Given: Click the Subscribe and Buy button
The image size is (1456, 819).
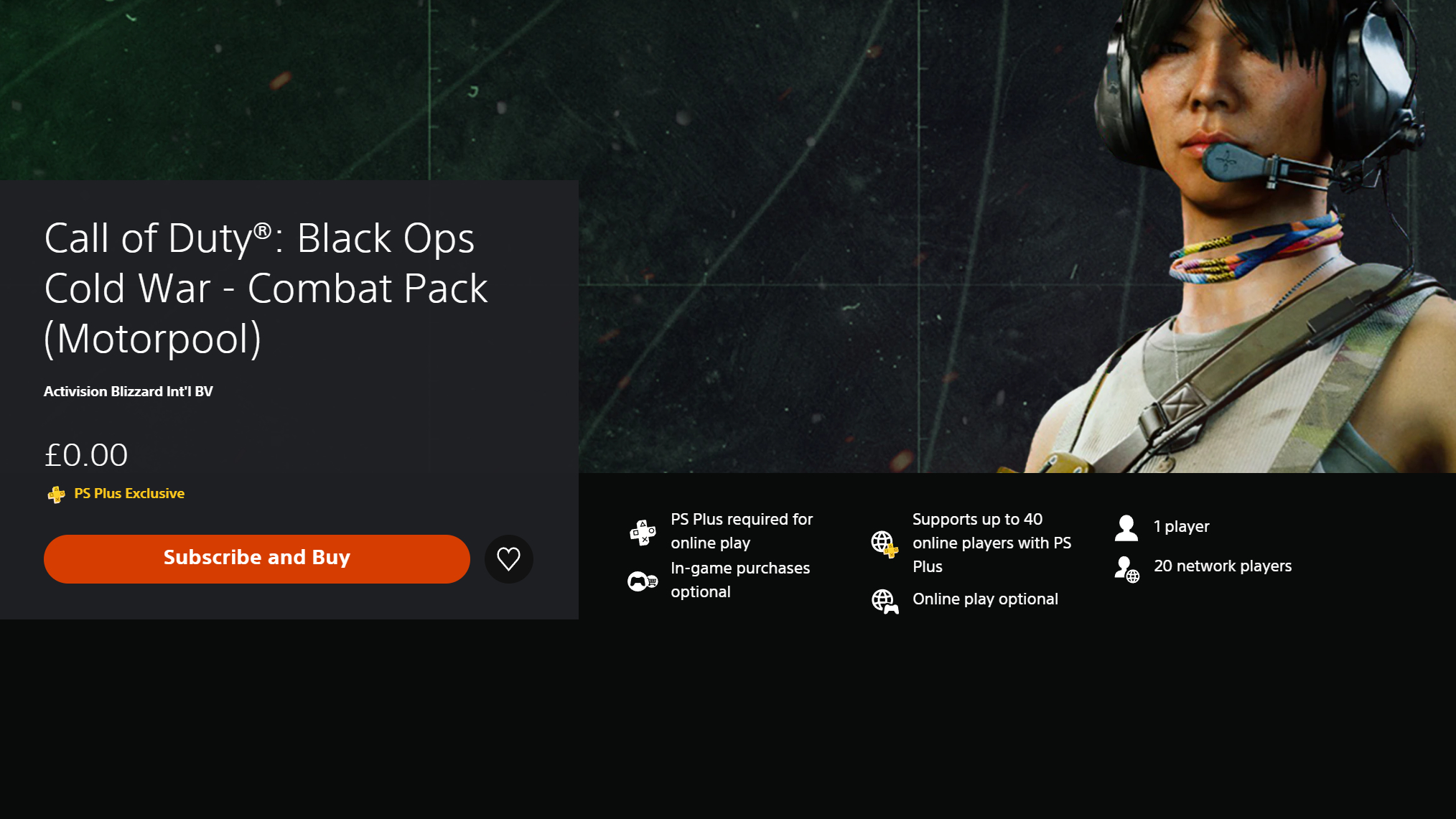Looking at the screenshot, I should 256,558.
